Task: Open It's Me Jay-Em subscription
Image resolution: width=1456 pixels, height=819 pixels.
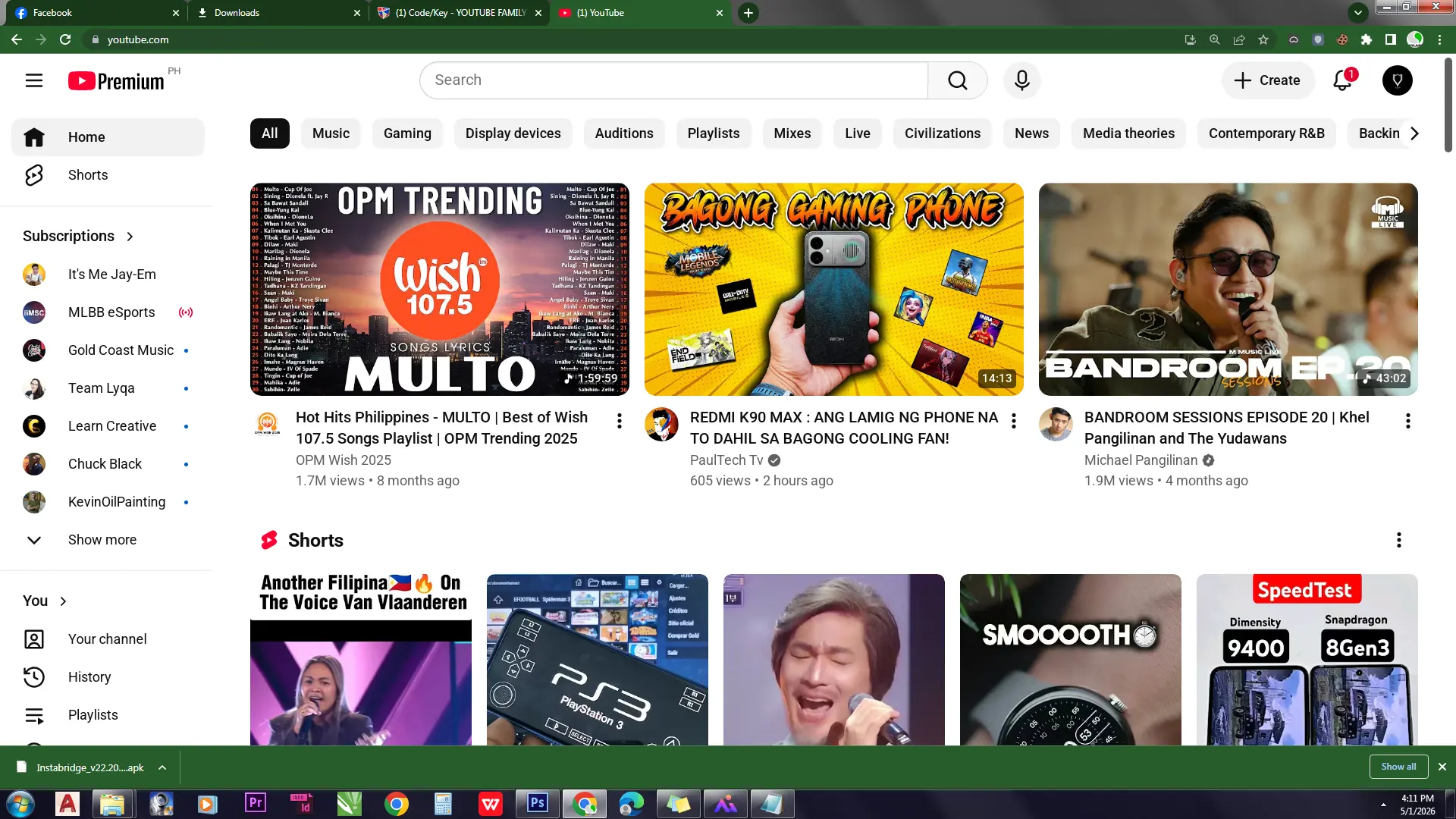Action: (x=108, y=275)
